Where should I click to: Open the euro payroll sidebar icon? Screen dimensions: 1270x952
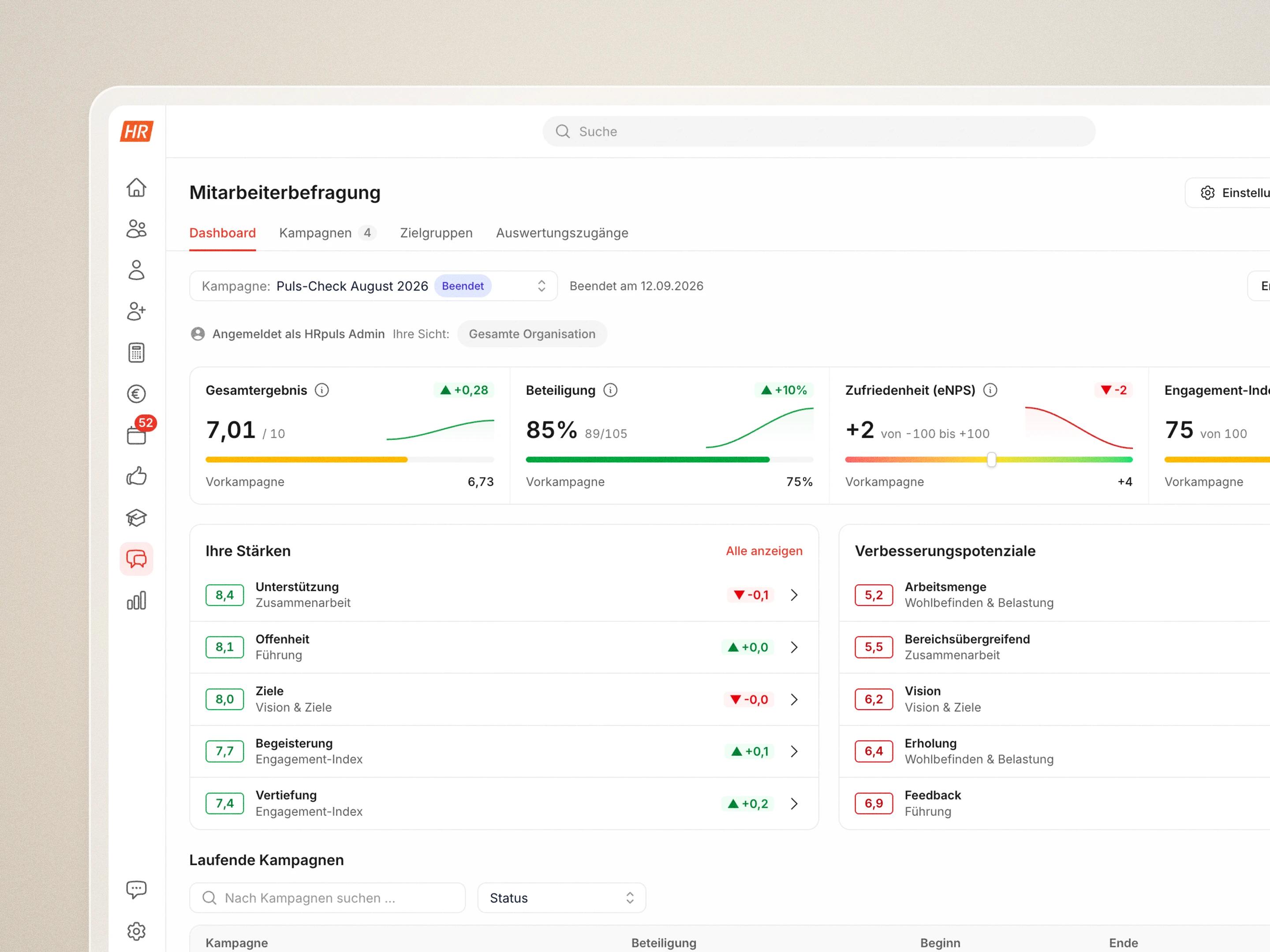pyautogui.click(x=137, y=394)
